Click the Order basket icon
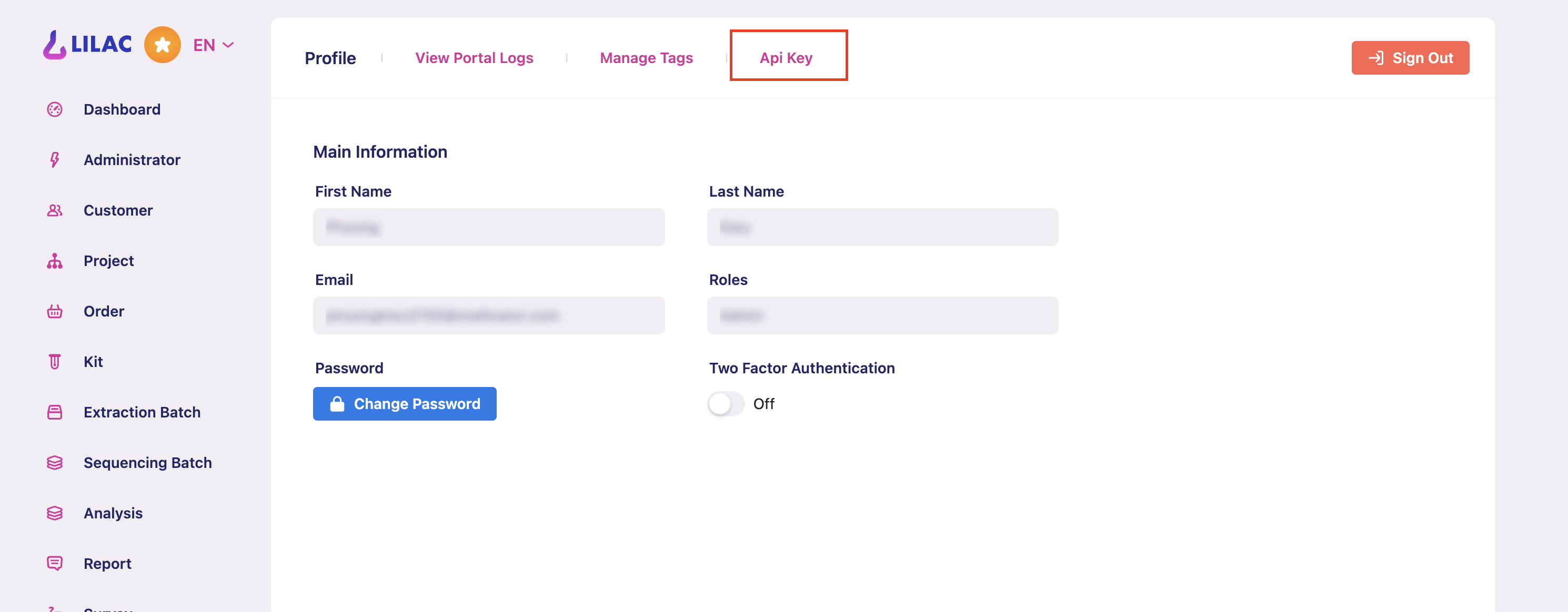The height and width of the screenshot is (612, 1568). pos(55,311)
